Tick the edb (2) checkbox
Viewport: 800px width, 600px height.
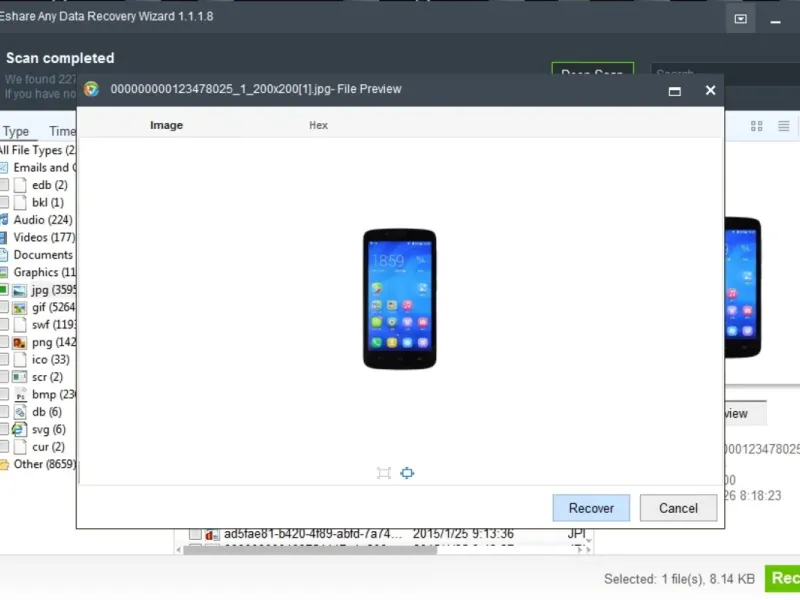[4, 185]
